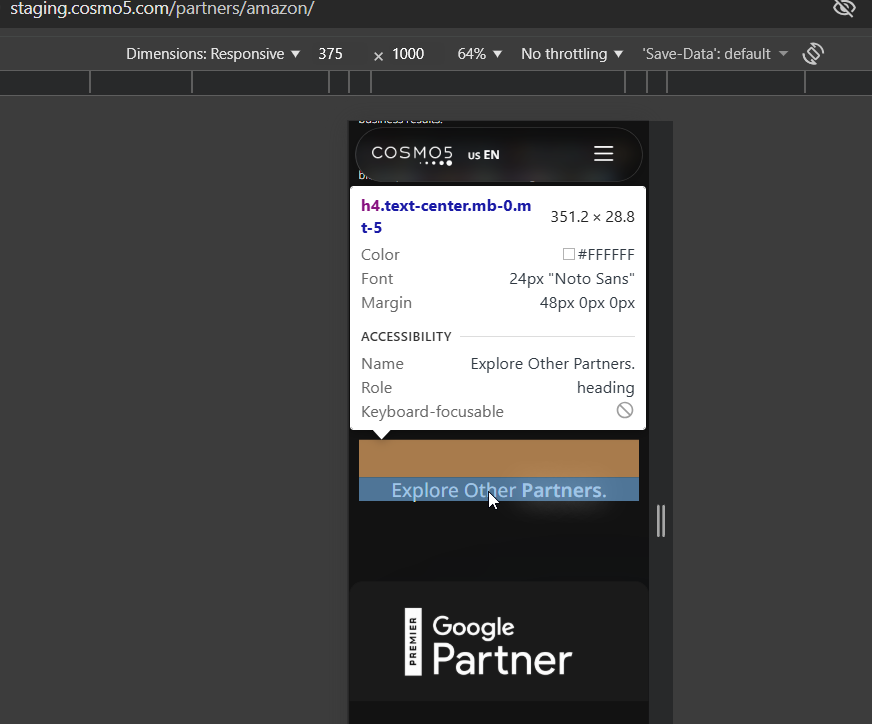Click the ACCESSIBILITY section label

coord(406,336)
